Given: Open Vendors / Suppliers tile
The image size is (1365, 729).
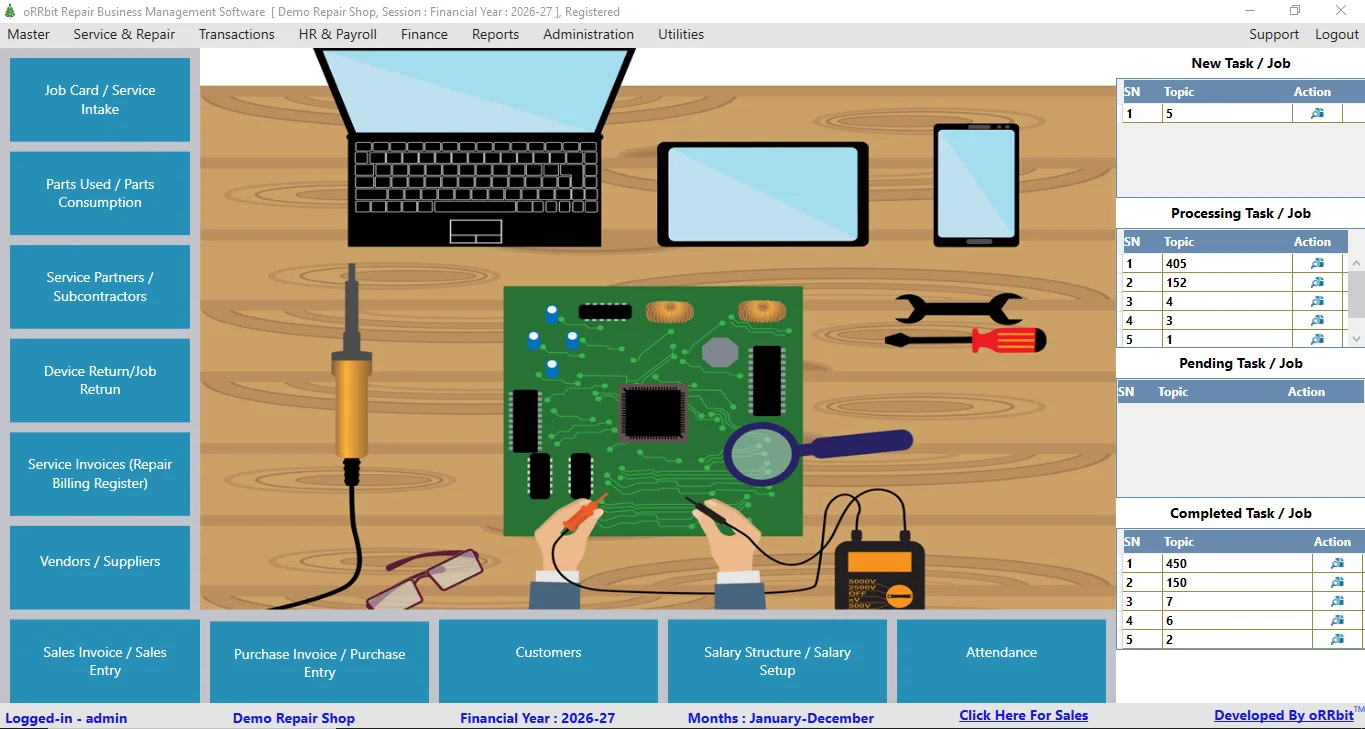Looking at the screenshot, I should (100, 567).
